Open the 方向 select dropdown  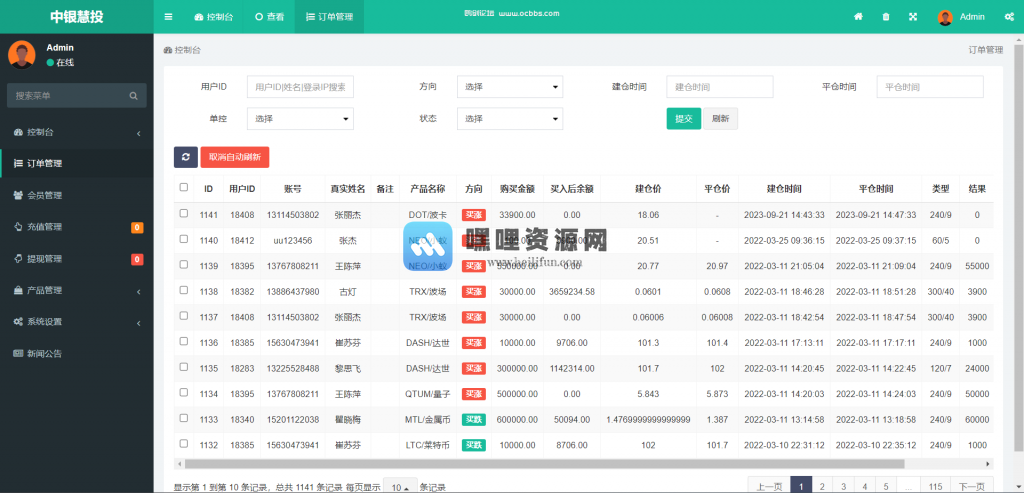click(x=510, y=86)
